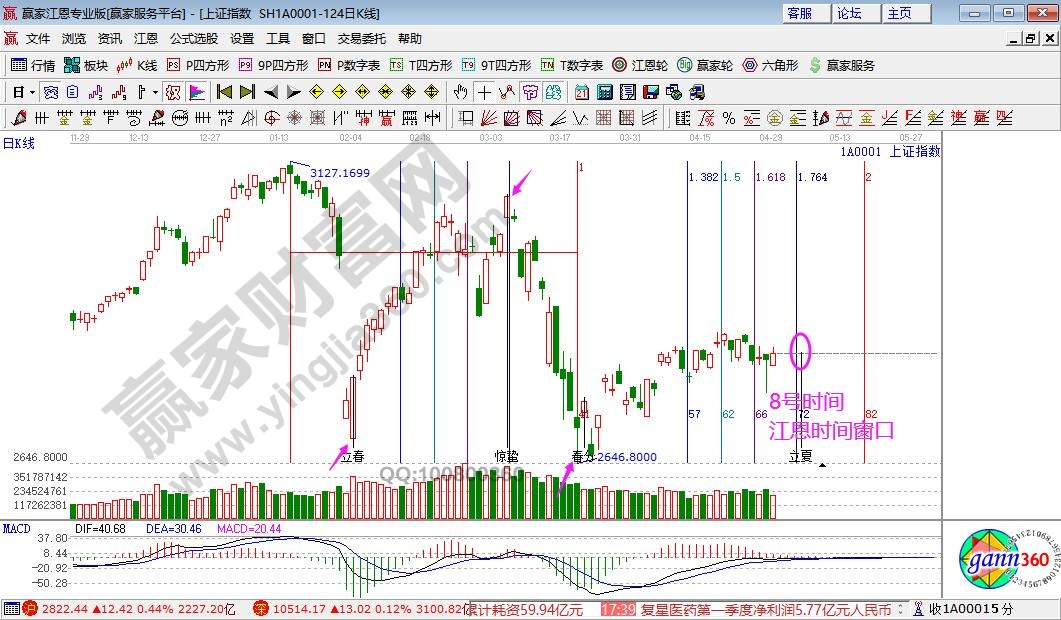The height and width of the screenshot is (620, 1061).
Task: Open the 交易委托 menu
Action: (361, 39)
